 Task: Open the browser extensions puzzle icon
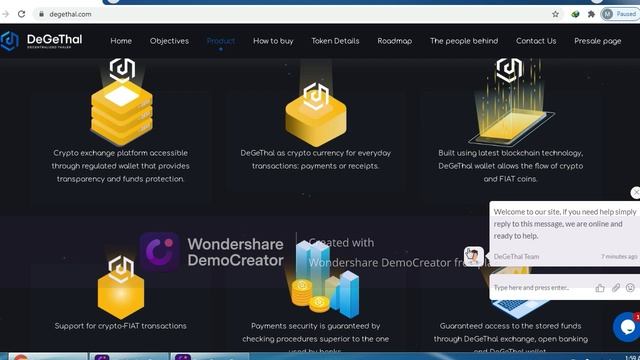click(591, 14)
